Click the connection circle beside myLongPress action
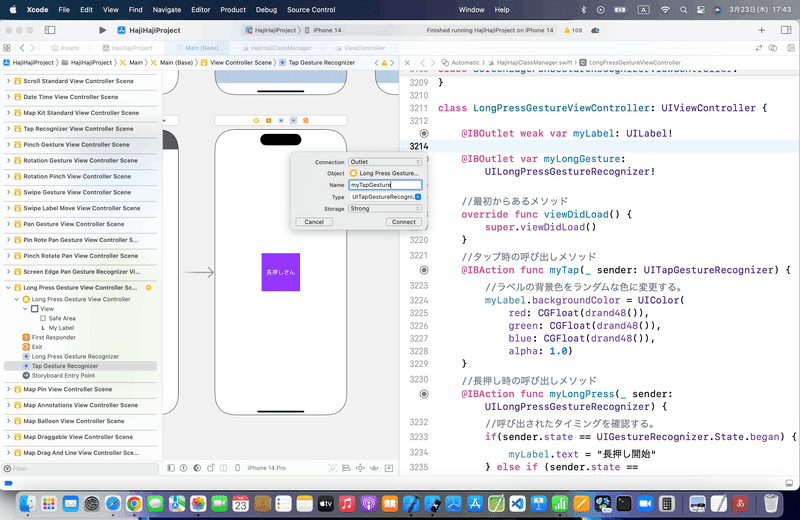The width and height of the screenshot is (800, 520). (424, 394)
